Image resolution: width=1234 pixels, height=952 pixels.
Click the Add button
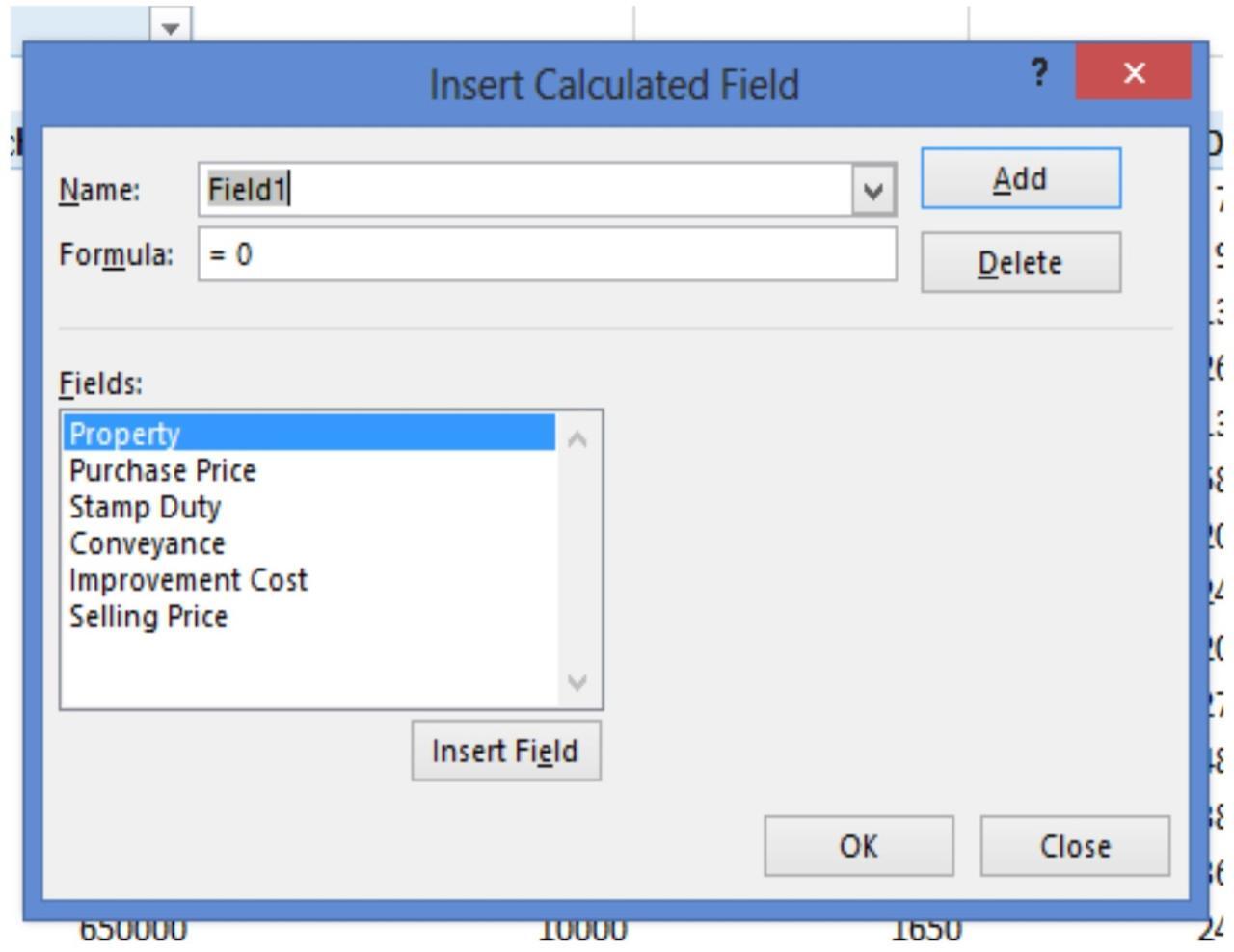(x=1022, y=178)
